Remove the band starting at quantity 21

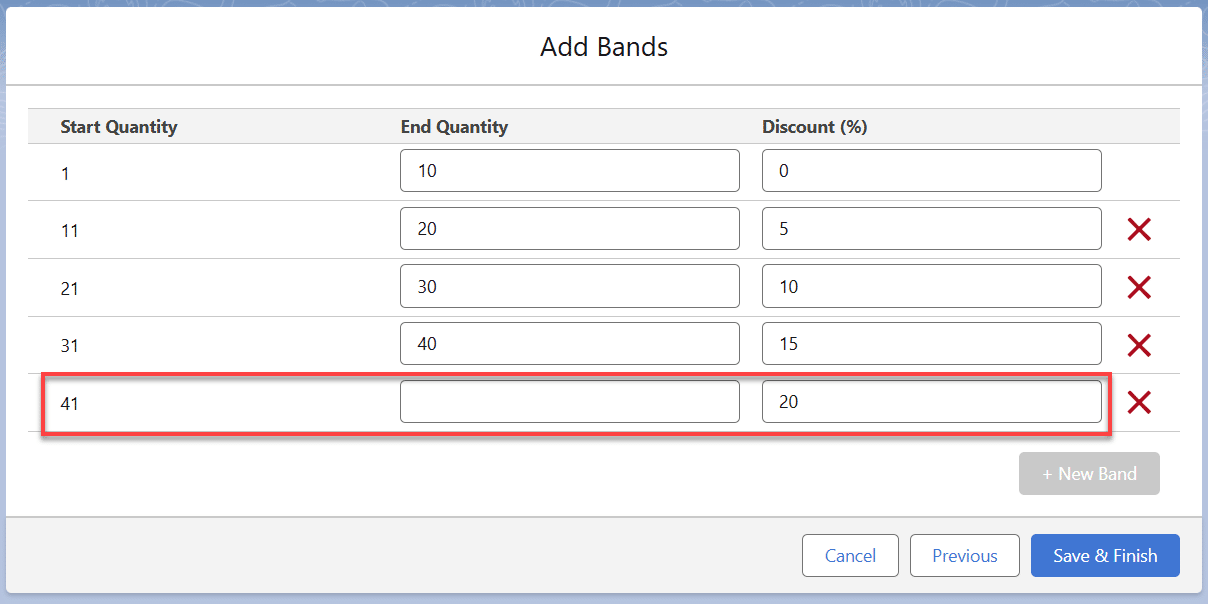click(x=1139, y=288)
